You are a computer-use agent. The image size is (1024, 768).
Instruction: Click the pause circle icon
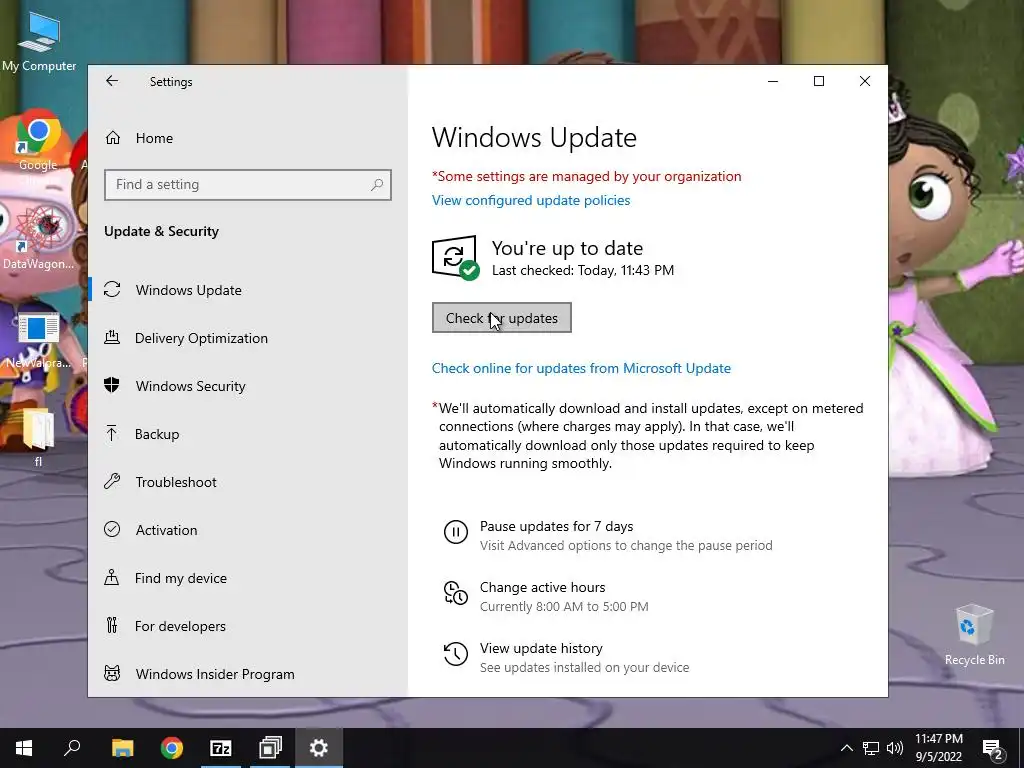456,532
